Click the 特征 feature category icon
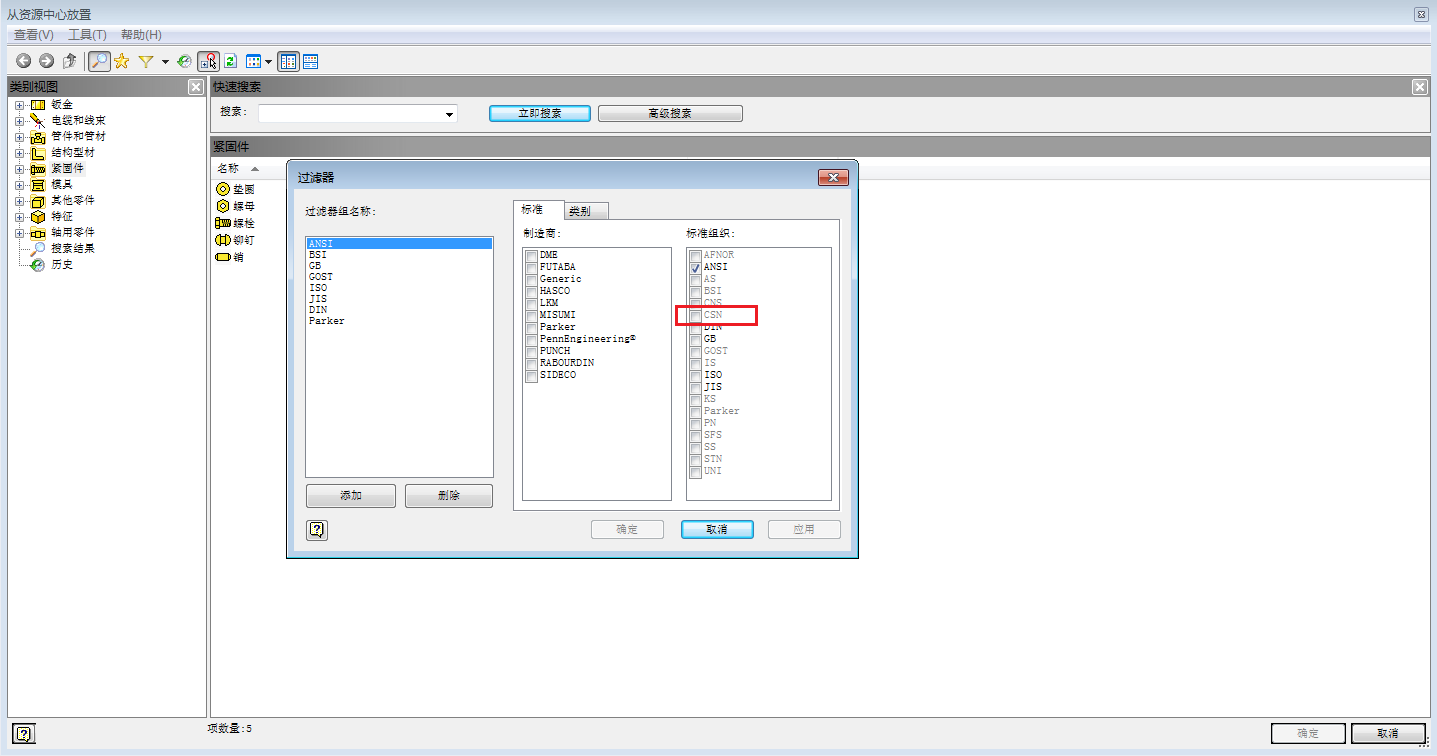Image resolution: width=1437 pixels, height=756 pixels. pos(38,216)
